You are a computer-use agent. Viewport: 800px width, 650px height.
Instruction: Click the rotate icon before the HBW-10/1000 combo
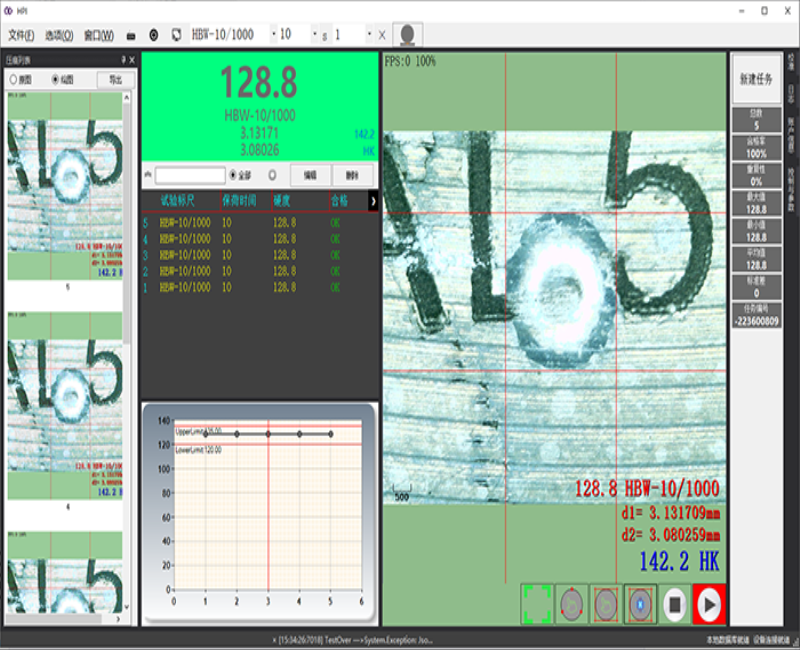pos(176,35)
